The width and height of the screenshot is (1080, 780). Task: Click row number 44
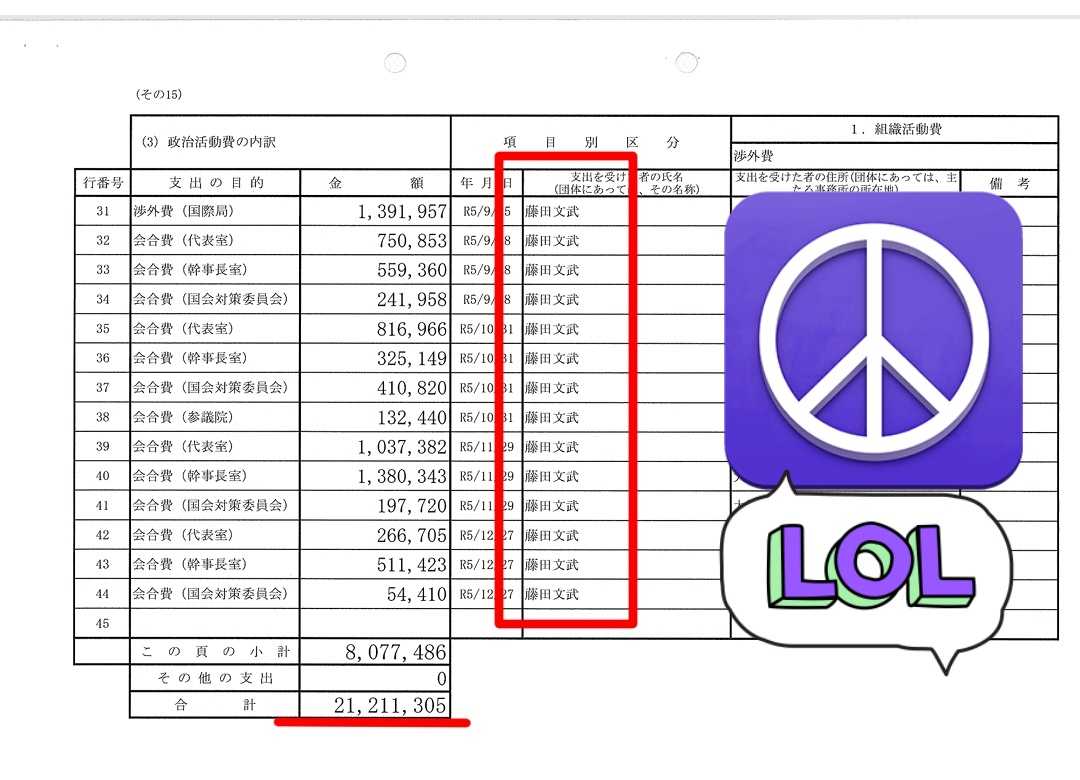point(103,594)
